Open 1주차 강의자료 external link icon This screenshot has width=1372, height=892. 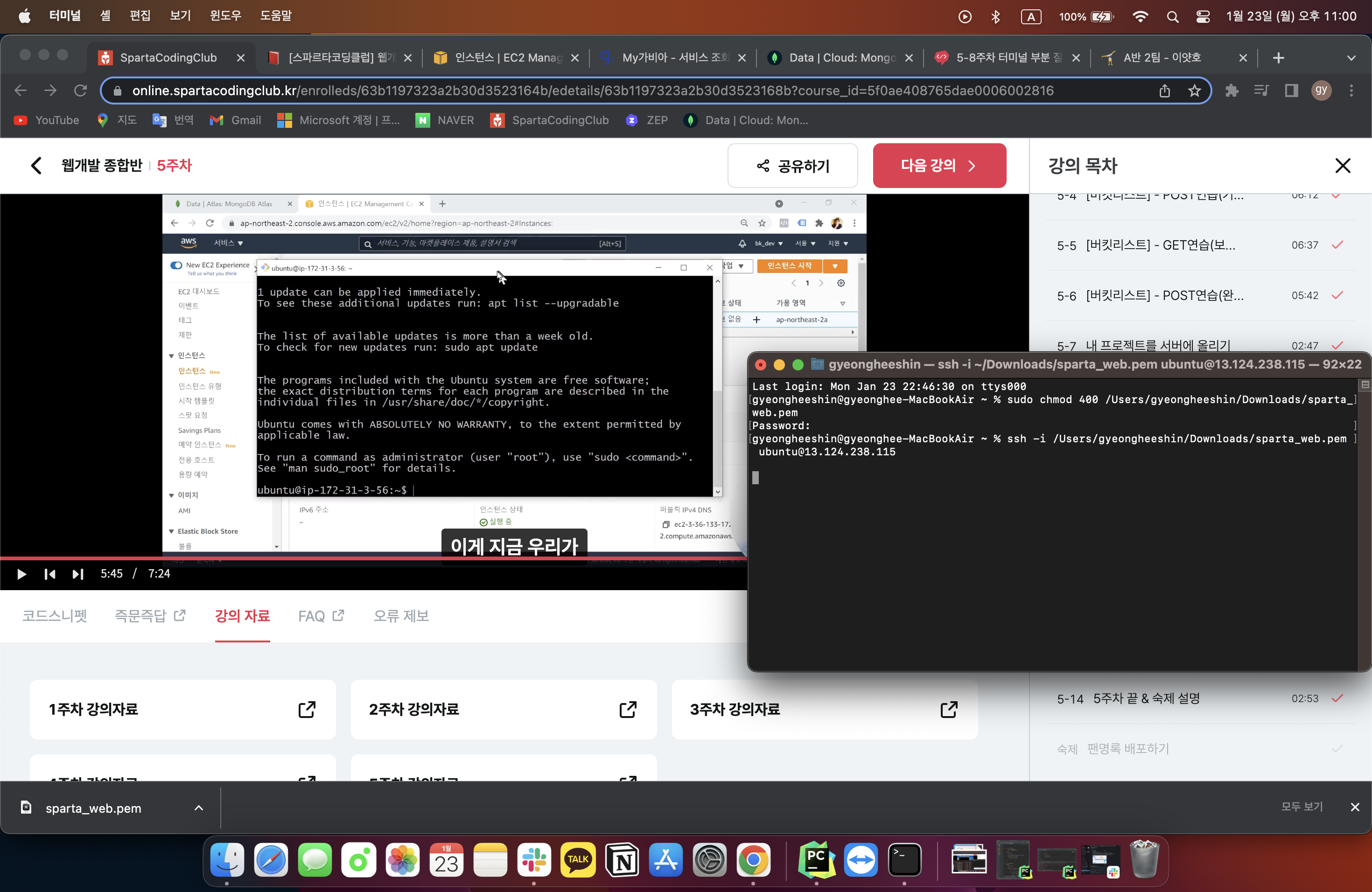coord(307,709)
